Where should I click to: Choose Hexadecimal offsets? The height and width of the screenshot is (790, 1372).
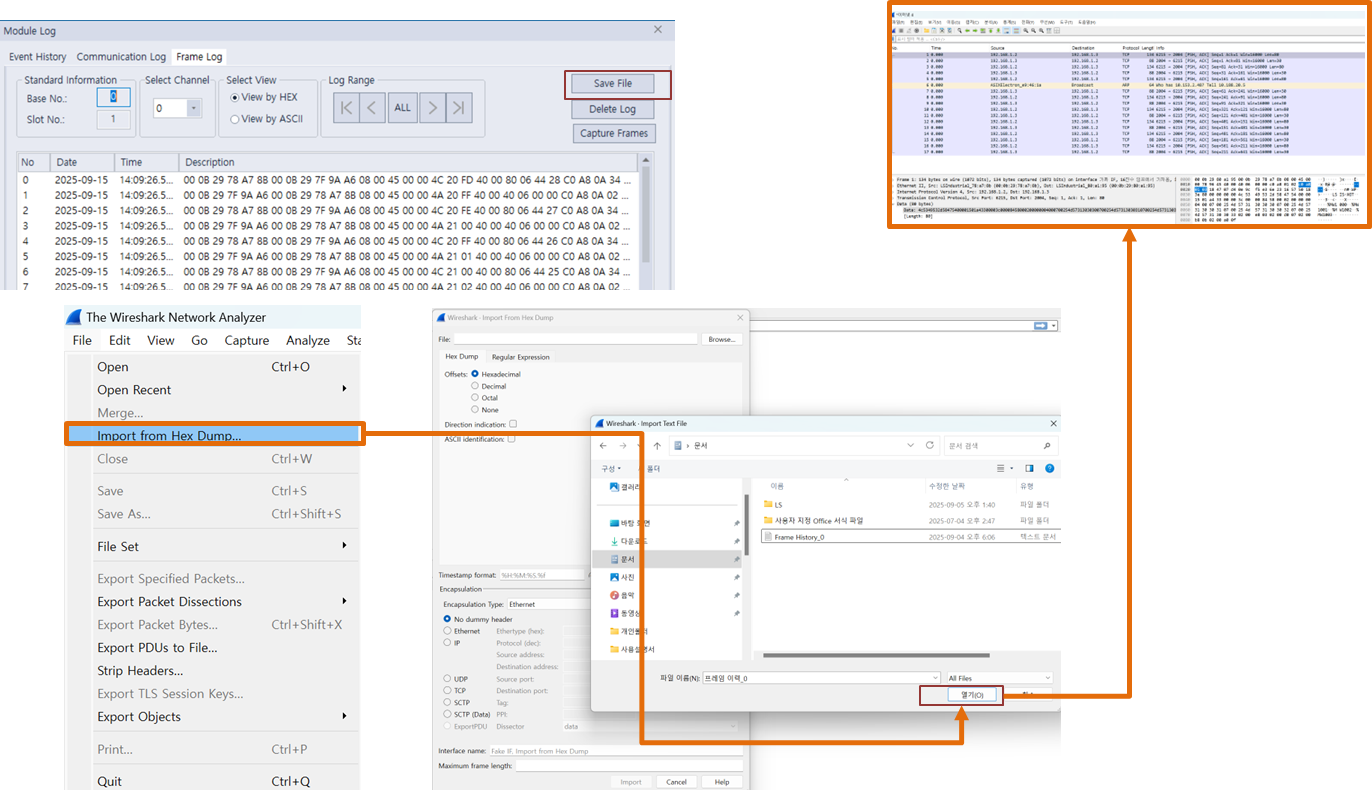[496, 374]
